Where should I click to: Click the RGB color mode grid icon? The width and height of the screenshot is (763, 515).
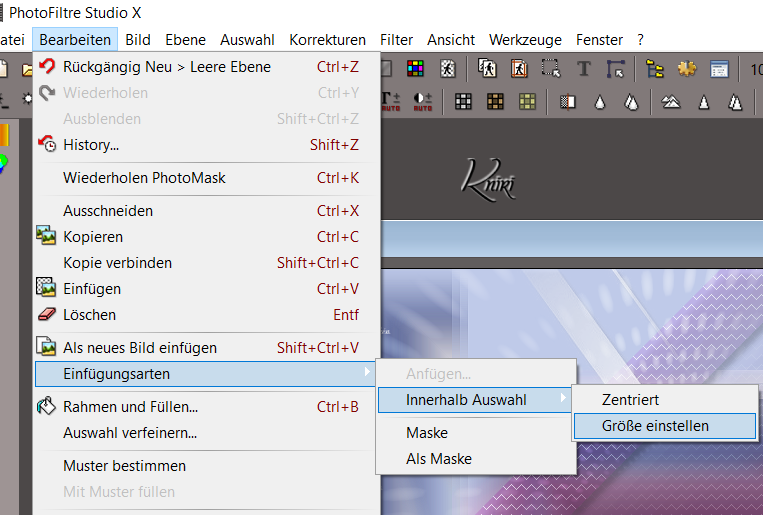click(415, 69)
